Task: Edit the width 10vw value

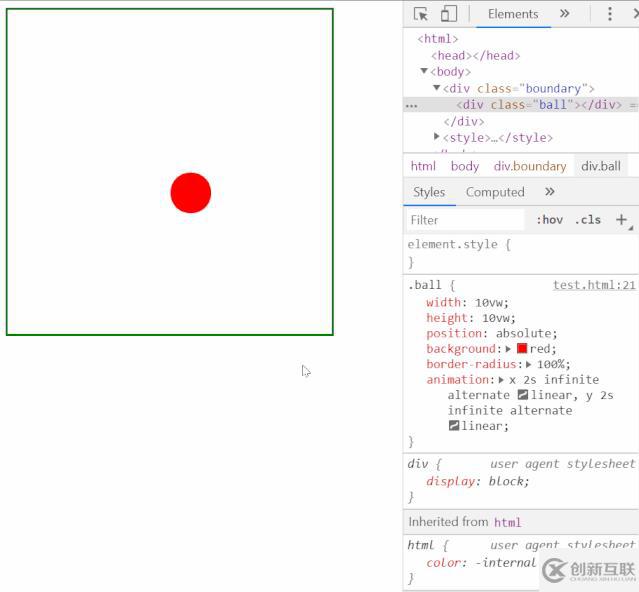Action: click(489, 303)
